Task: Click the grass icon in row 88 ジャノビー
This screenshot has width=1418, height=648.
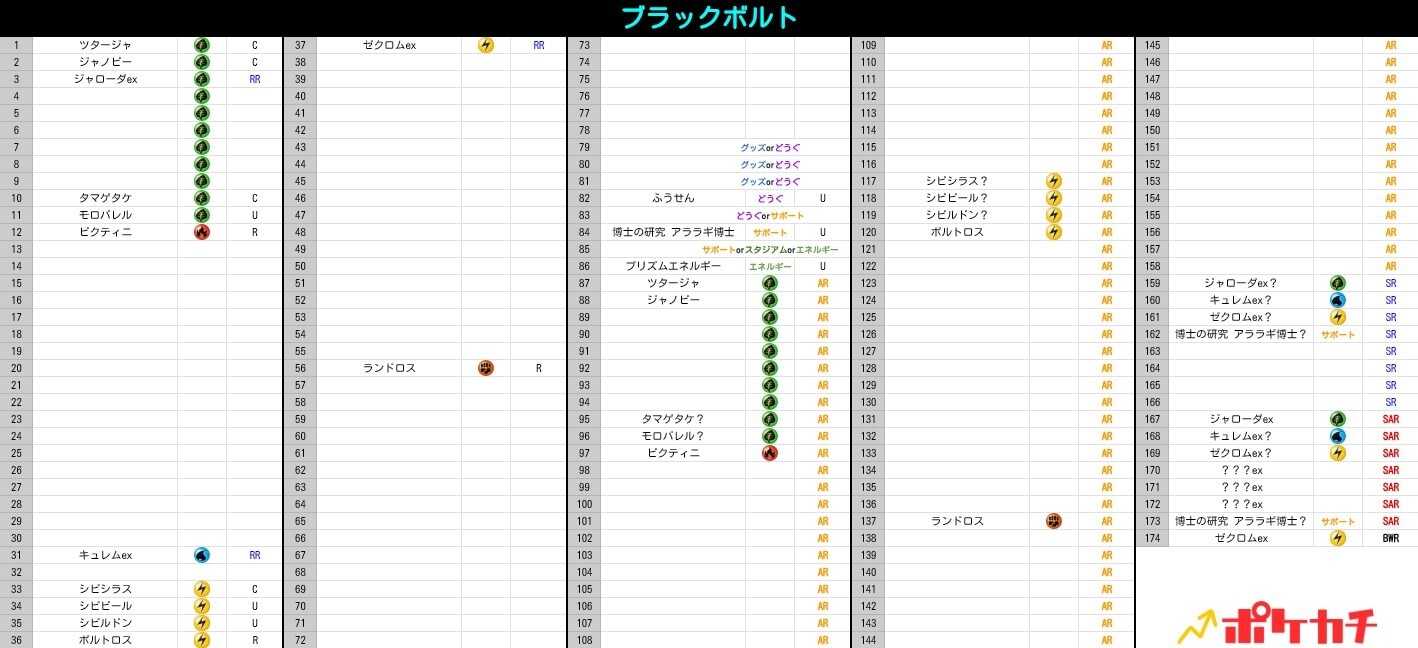Action: click(770, 300)
